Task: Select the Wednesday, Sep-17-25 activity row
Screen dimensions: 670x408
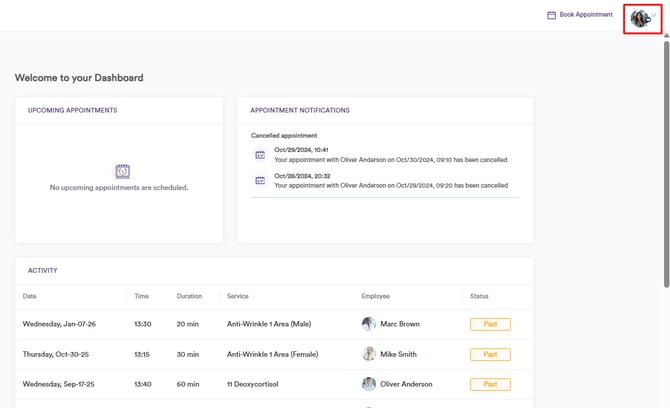Action: tap(66, 384)
